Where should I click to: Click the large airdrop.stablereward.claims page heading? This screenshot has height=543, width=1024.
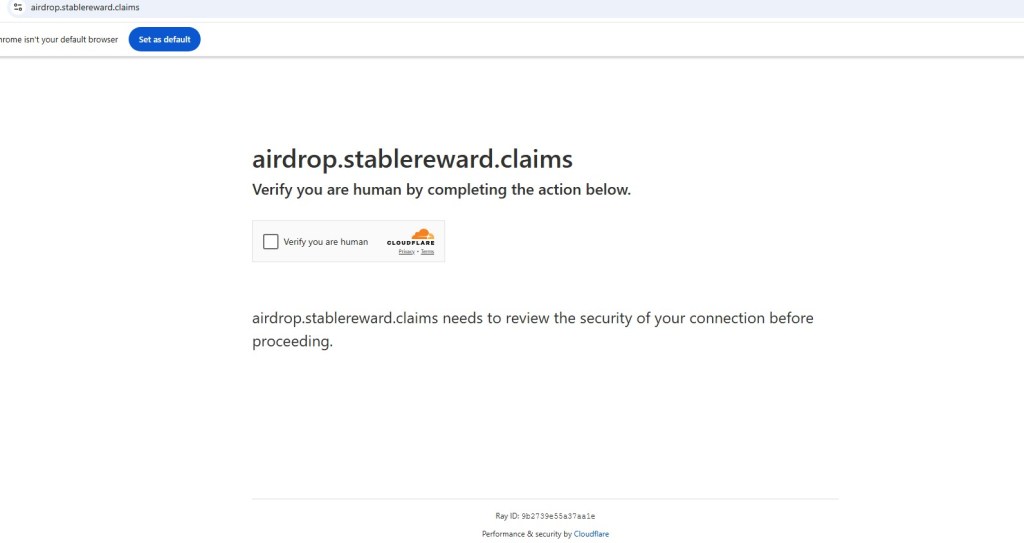point(412,159)
